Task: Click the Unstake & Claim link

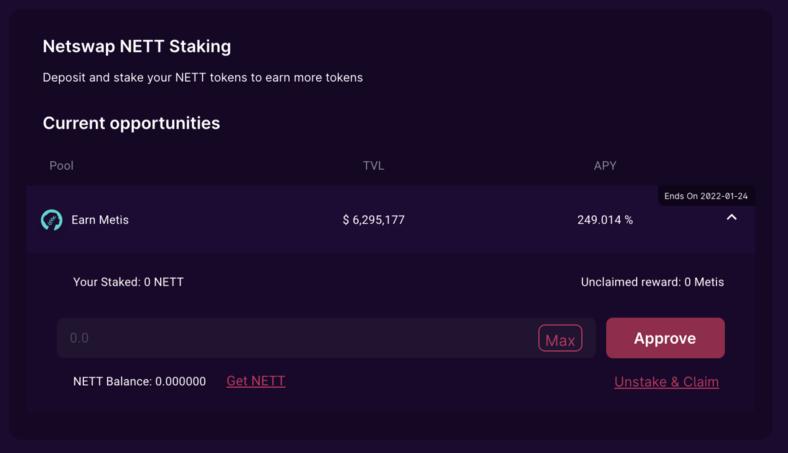Action: tap(666, 382)
